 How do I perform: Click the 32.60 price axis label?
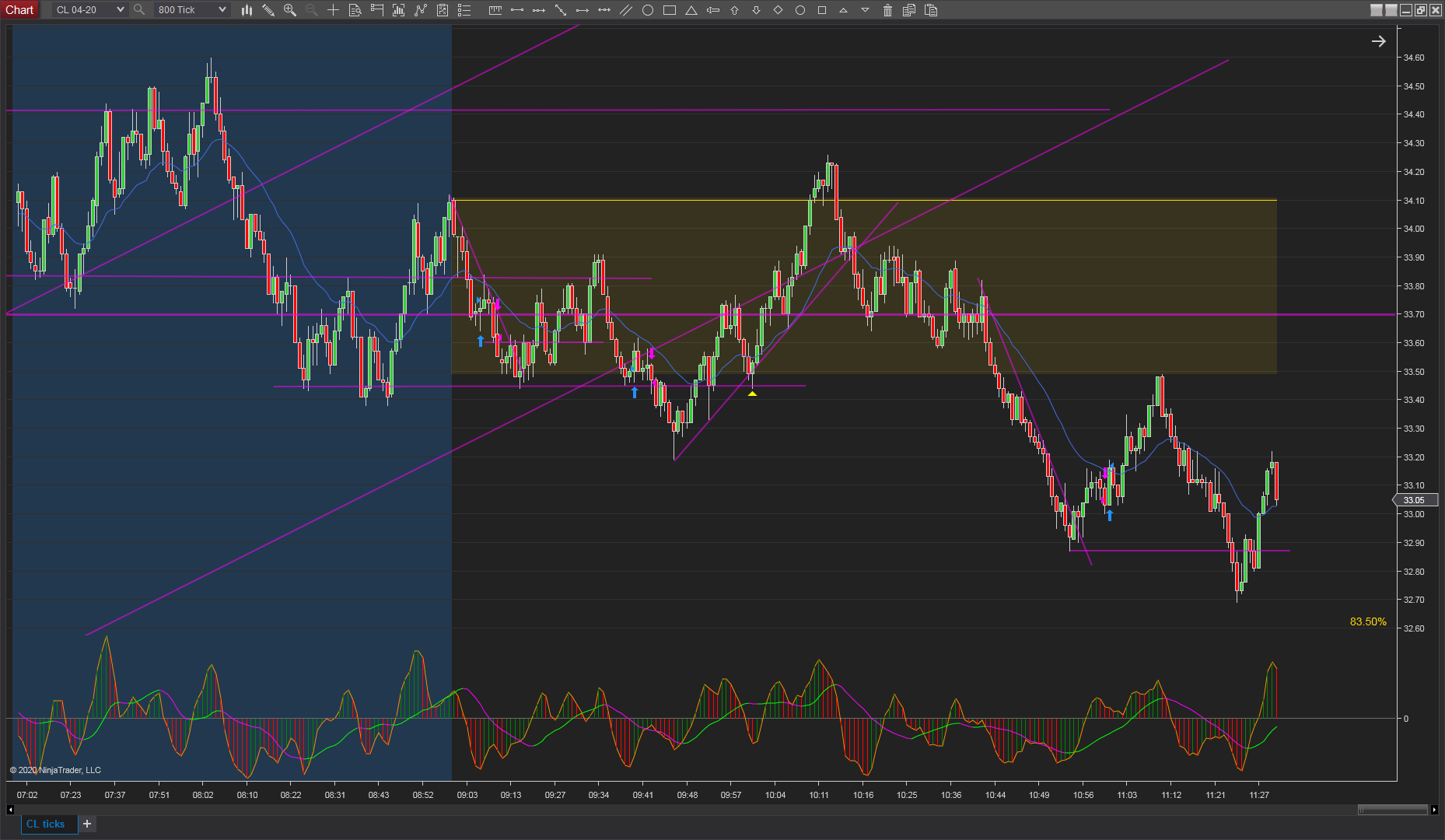(1414, 628)
